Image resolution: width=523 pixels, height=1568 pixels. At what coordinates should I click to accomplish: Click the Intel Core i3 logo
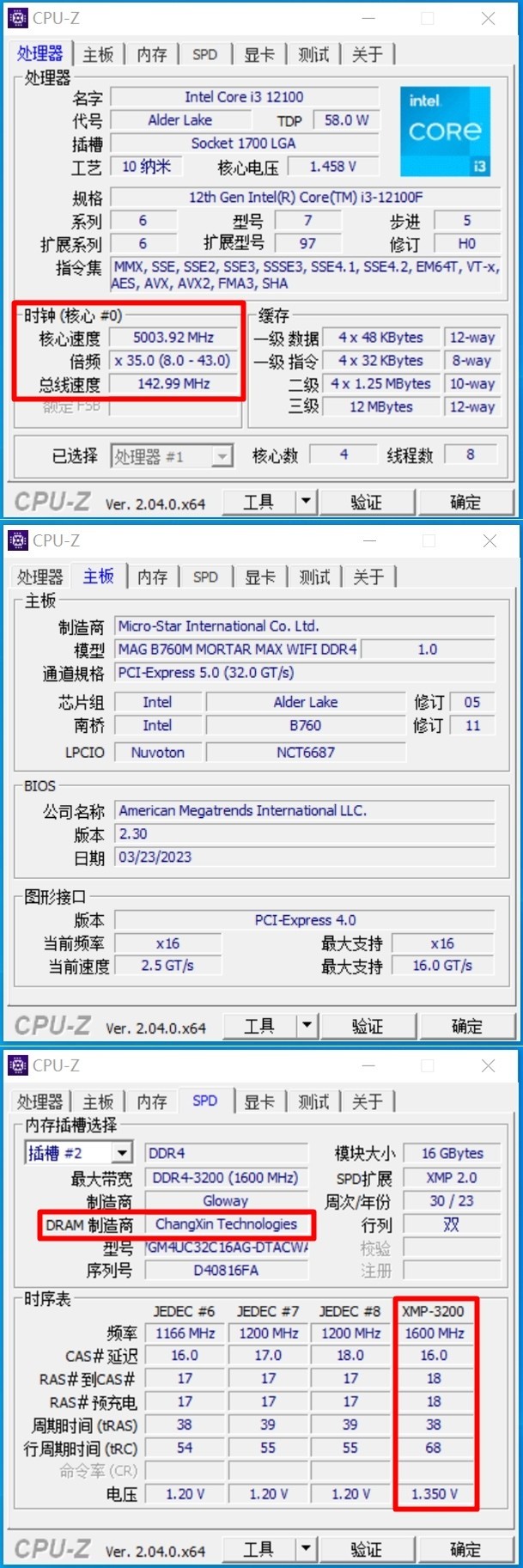click(x=445, y=131)
